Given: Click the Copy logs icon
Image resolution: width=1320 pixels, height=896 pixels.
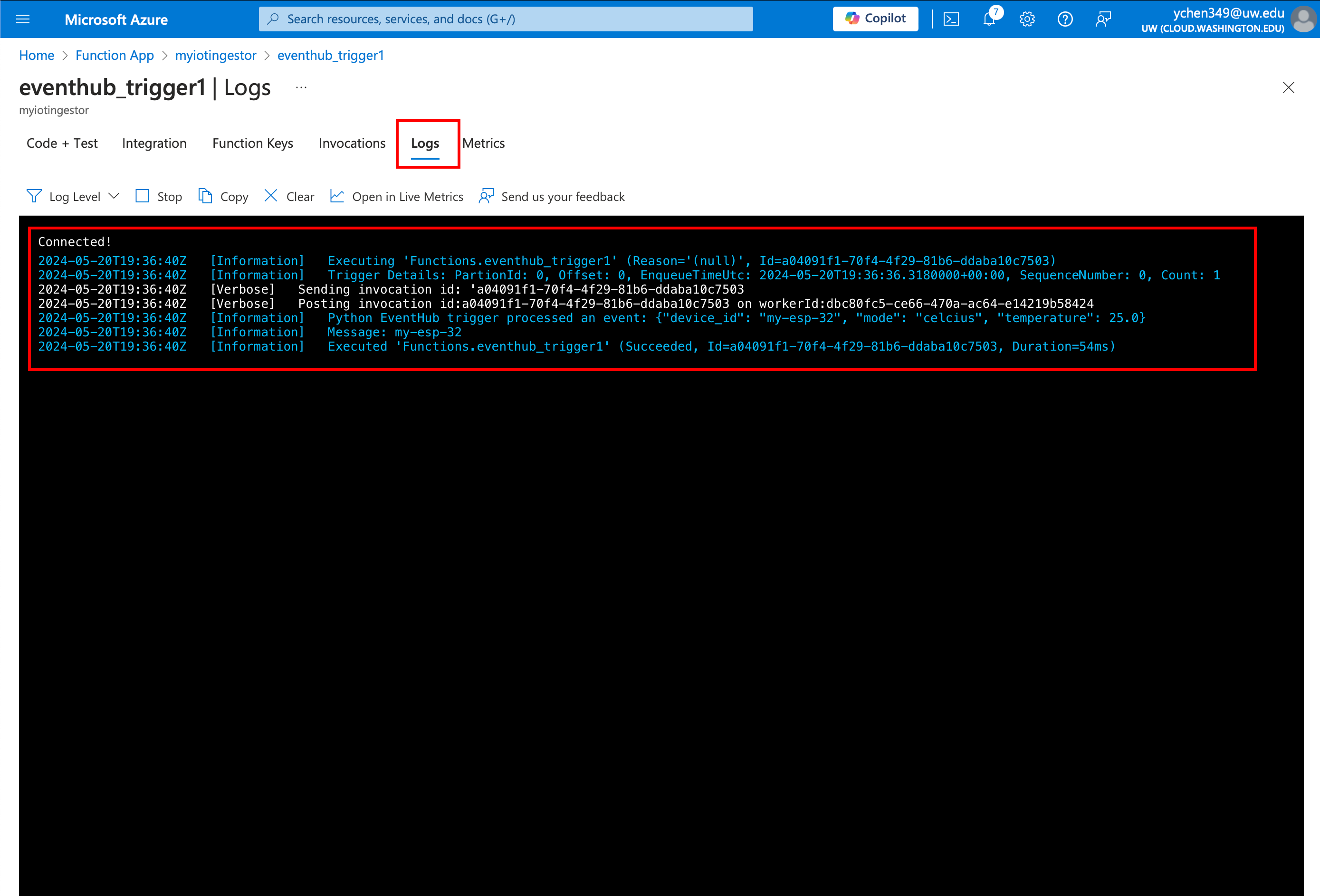Looking at the screenshot, I should (205, 197).
